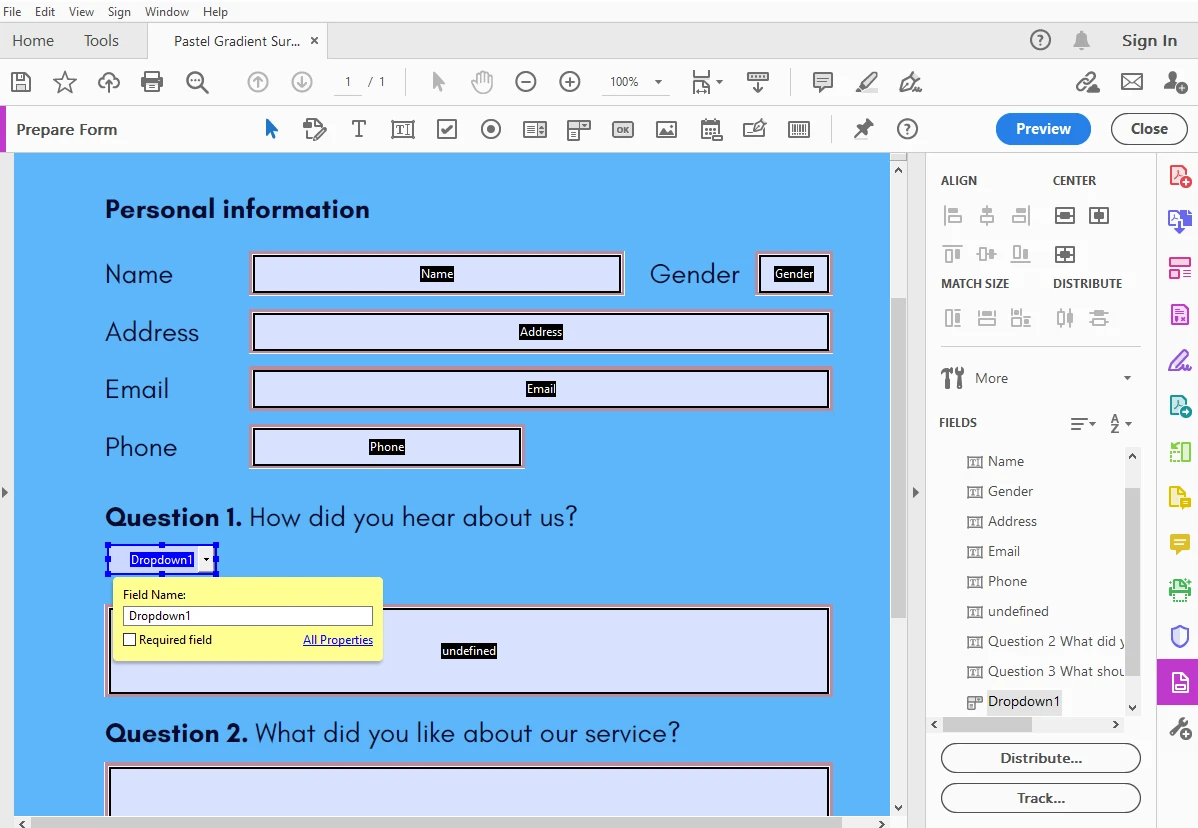This screenshot has width=1198, height=828.
Task: Open the Edit menu
Action: 45,11
